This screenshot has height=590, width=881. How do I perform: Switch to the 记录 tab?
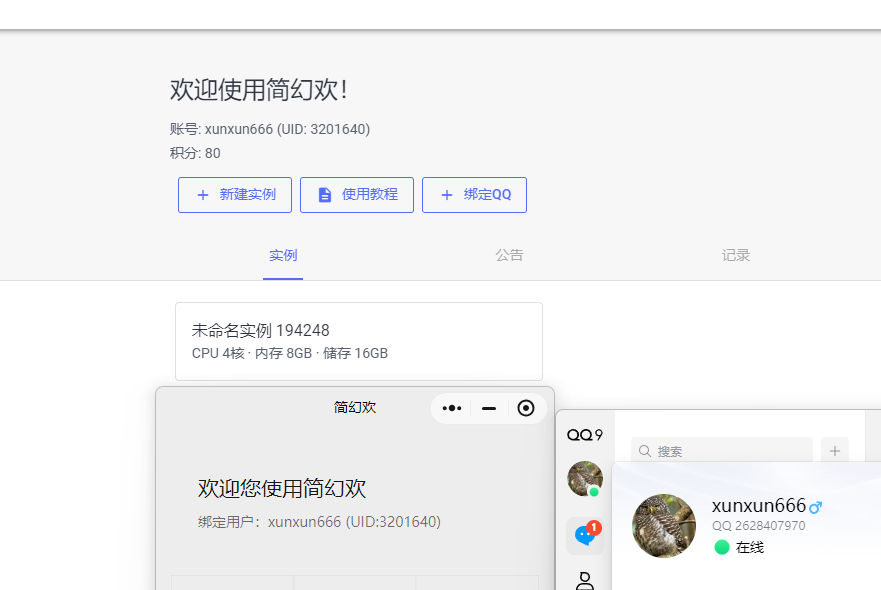pyautogui.click(x=735, y=256)
